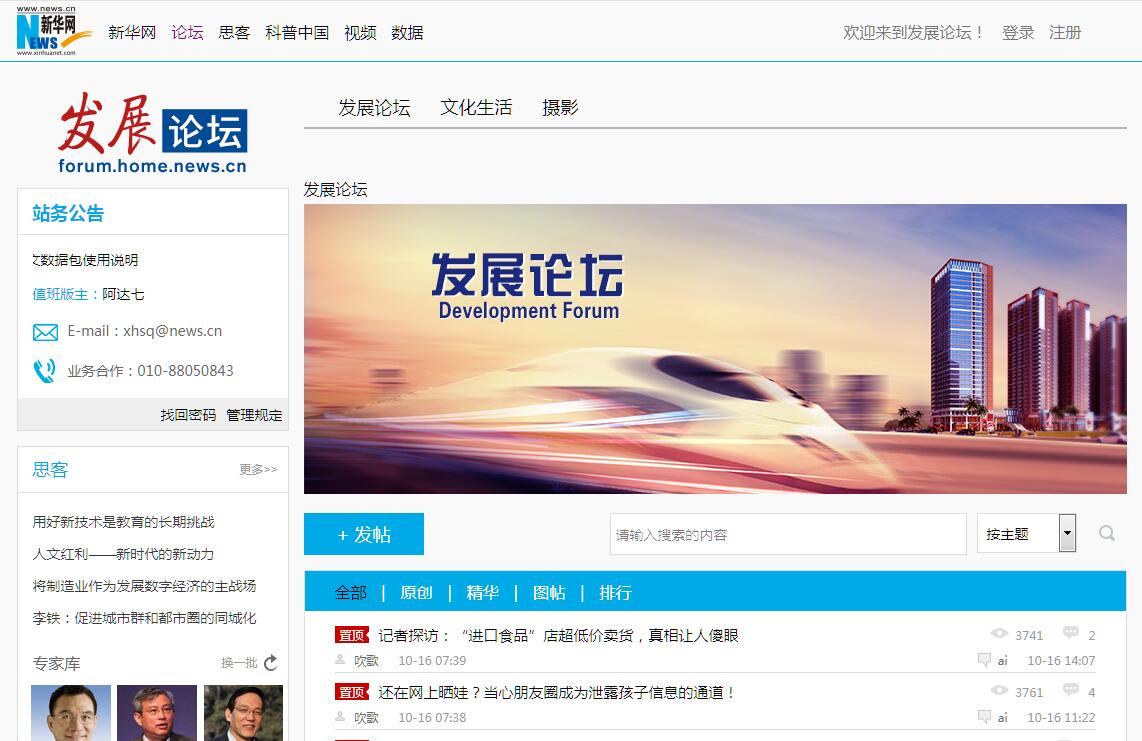Click the 登录 link
The height and width of the screenshot is (741, 1142).
[x=1018, y=32]
